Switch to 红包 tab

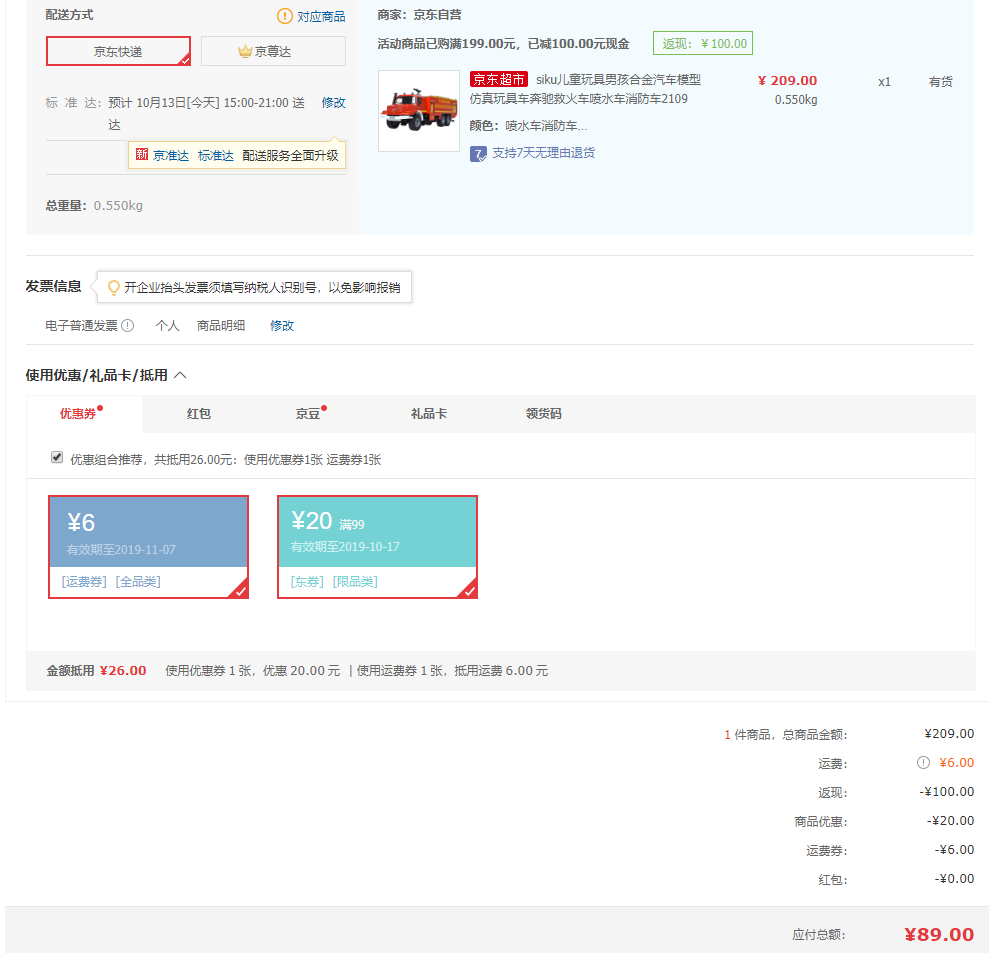199,414
